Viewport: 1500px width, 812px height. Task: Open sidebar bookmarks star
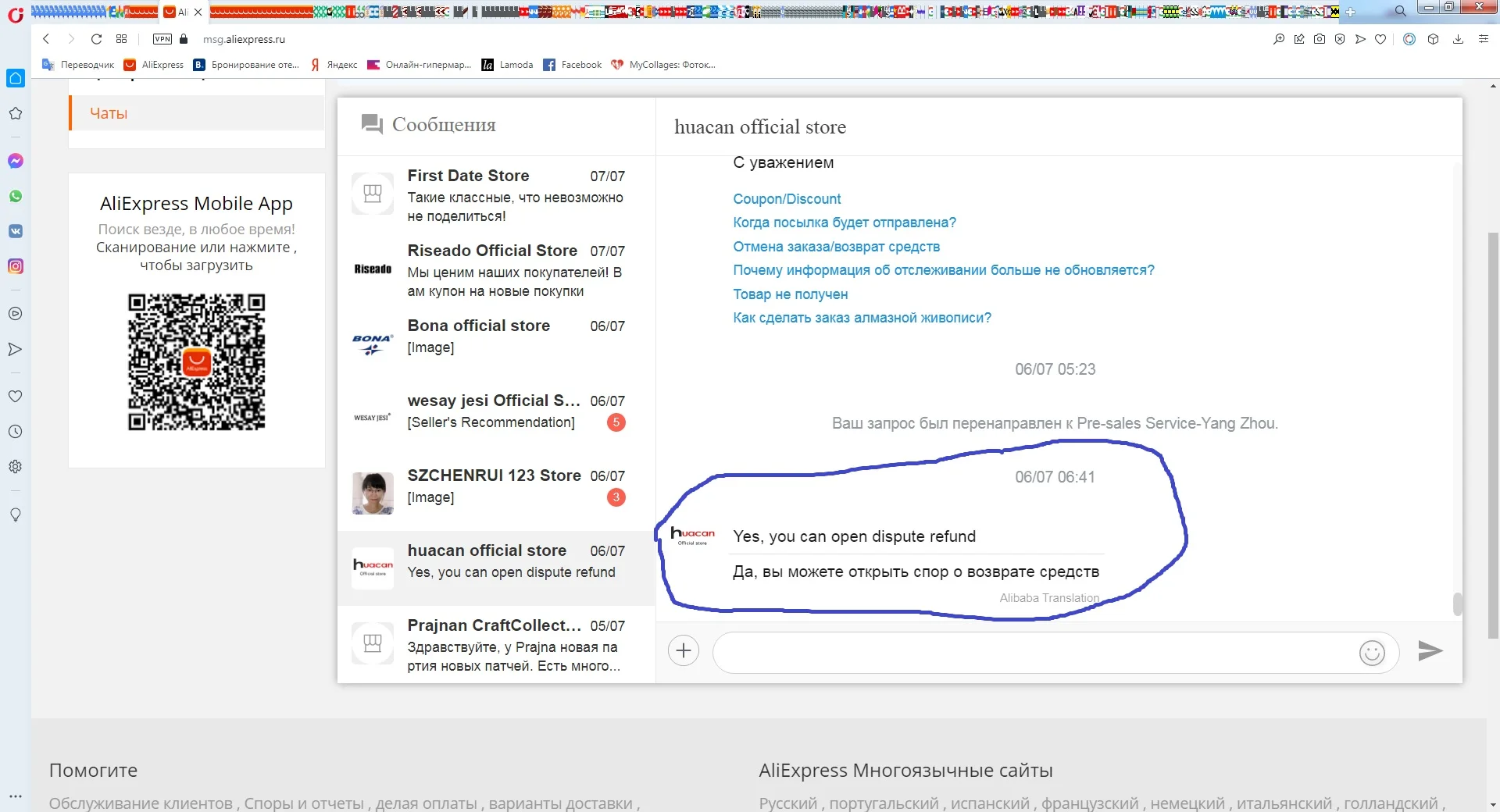16,114
